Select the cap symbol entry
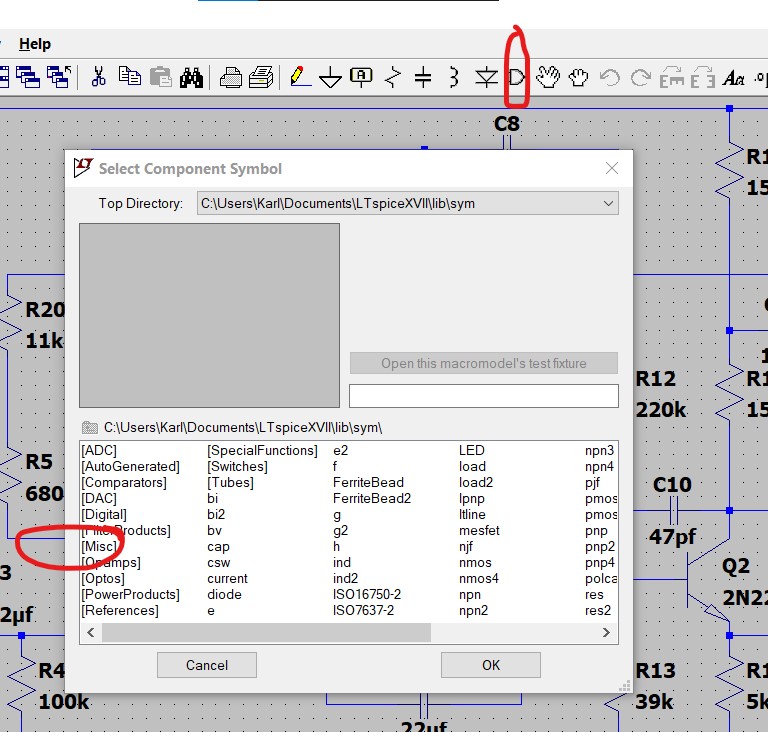Screen dimensions: 768x732 218,546
